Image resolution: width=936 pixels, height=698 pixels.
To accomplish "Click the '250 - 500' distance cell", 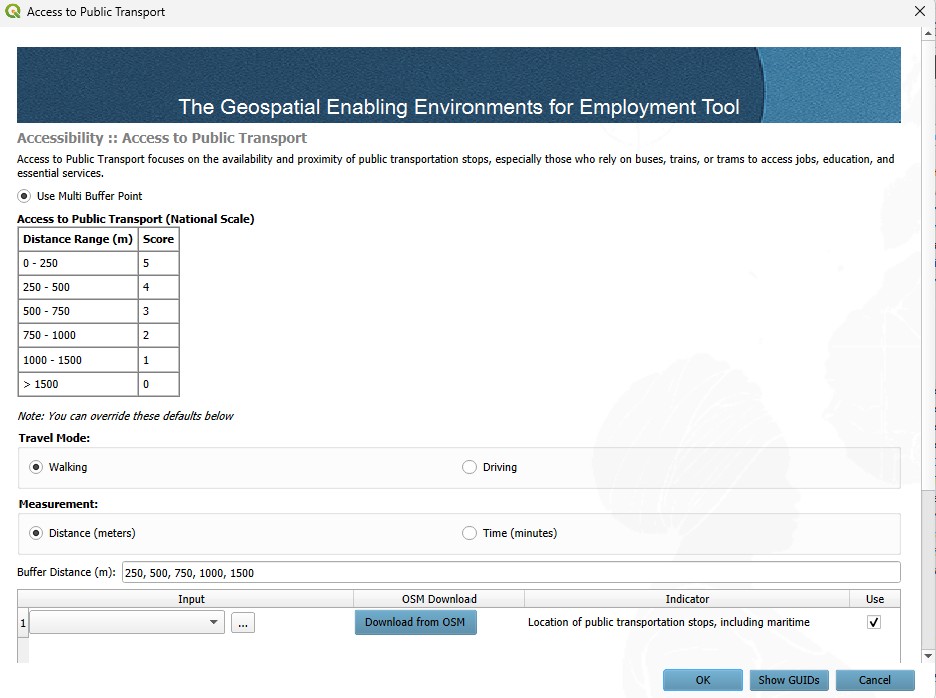I will click(78, 287).
